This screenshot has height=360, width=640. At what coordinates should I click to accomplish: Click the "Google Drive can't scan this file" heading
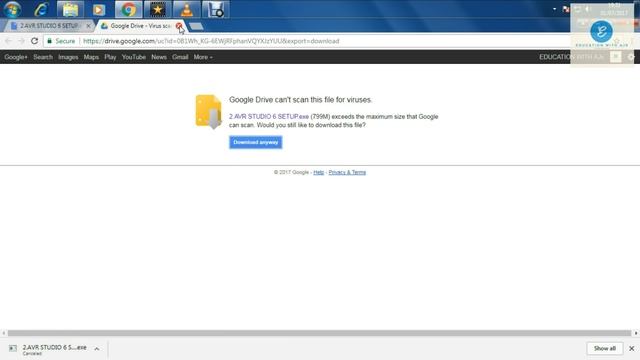300,100
